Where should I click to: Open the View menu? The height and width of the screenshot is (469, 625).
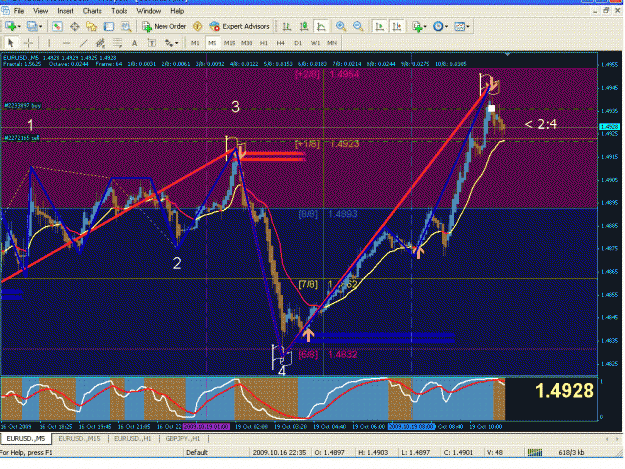tap(40, 11)
